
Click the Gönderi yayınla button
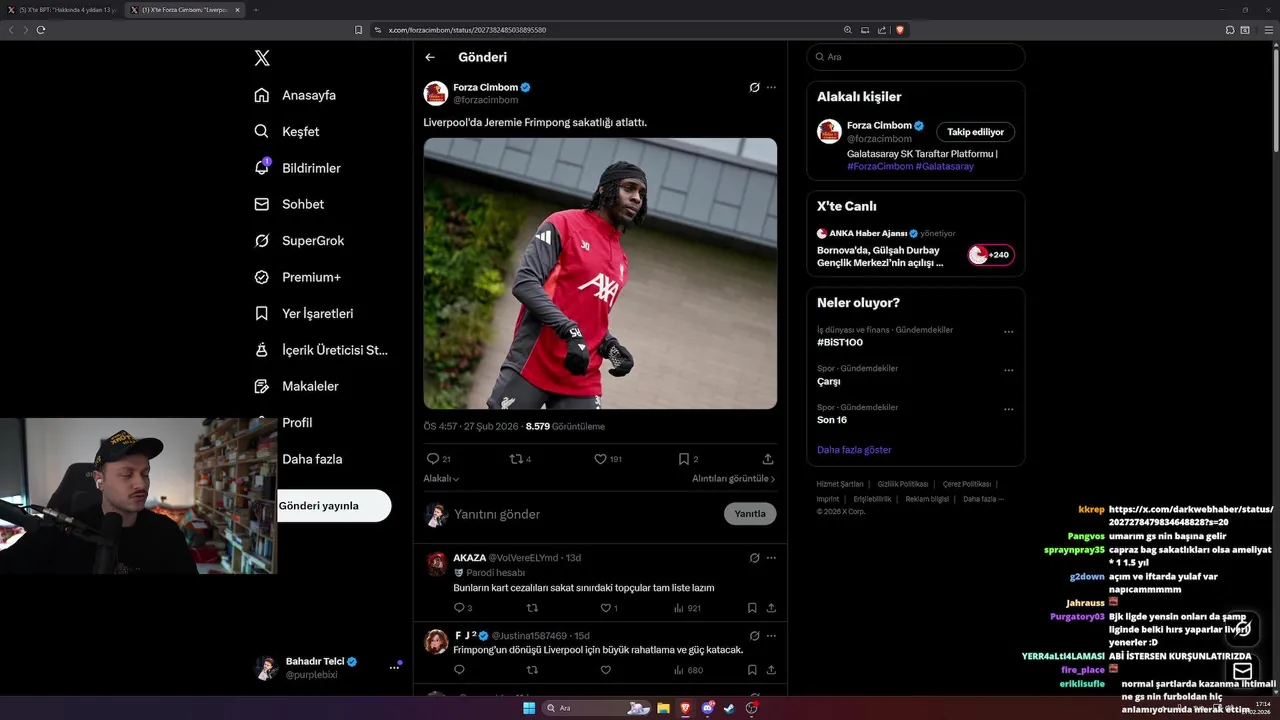[x=334, y=505]
